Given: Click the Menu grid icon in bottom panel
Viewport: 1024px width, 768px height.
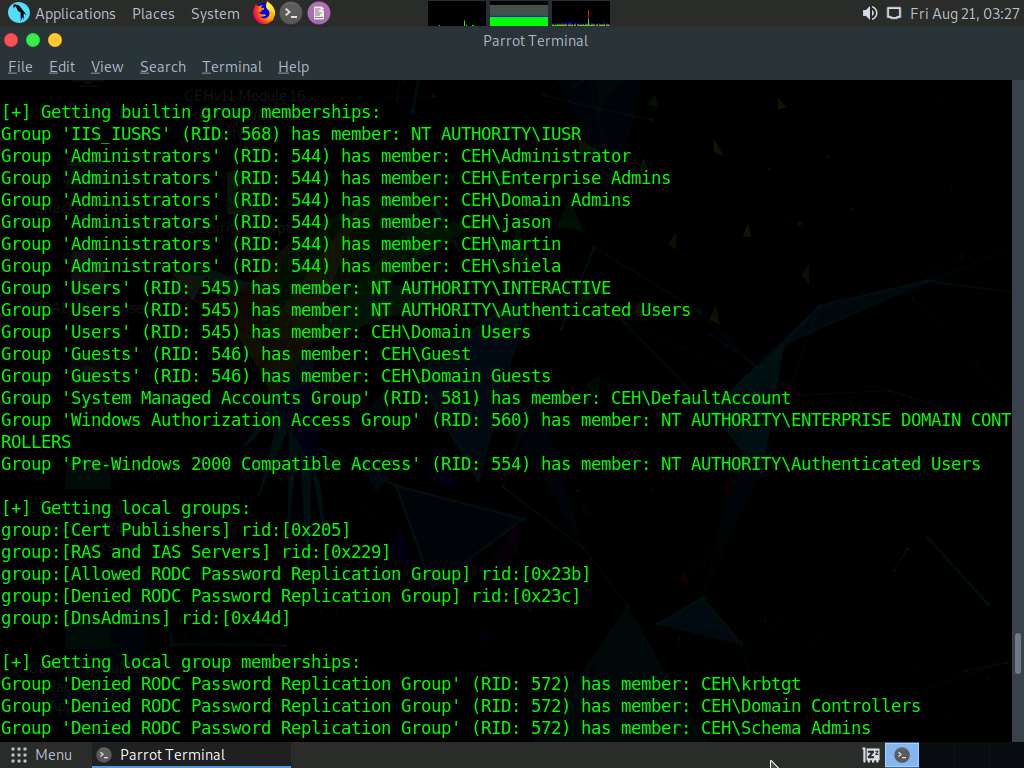Looking at the screenshot, I should (19, 755).
